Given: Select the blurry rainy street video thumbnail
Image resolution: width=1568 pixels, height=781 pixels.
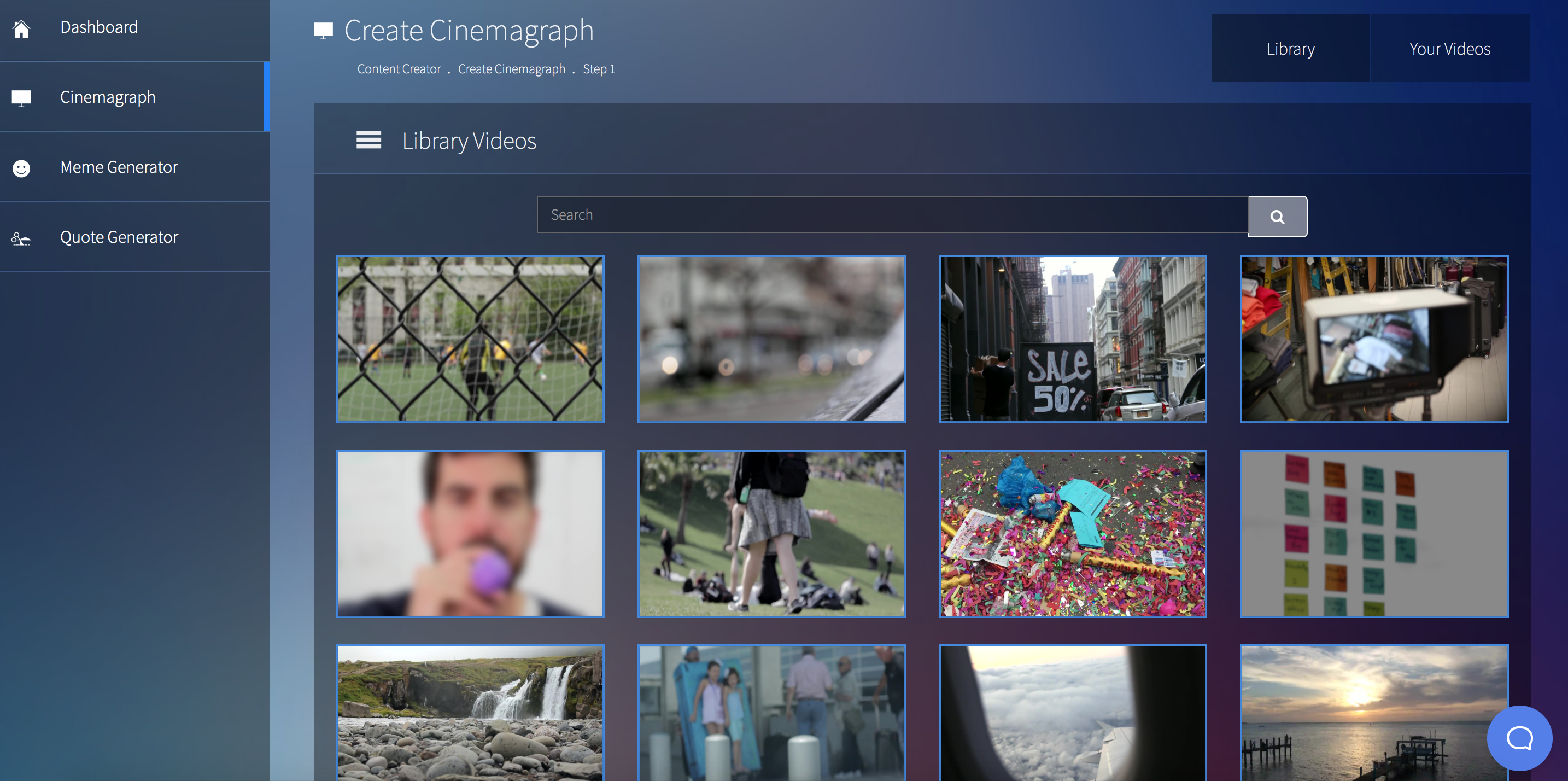Looking at the screenshot, I should tap(771, 339).
